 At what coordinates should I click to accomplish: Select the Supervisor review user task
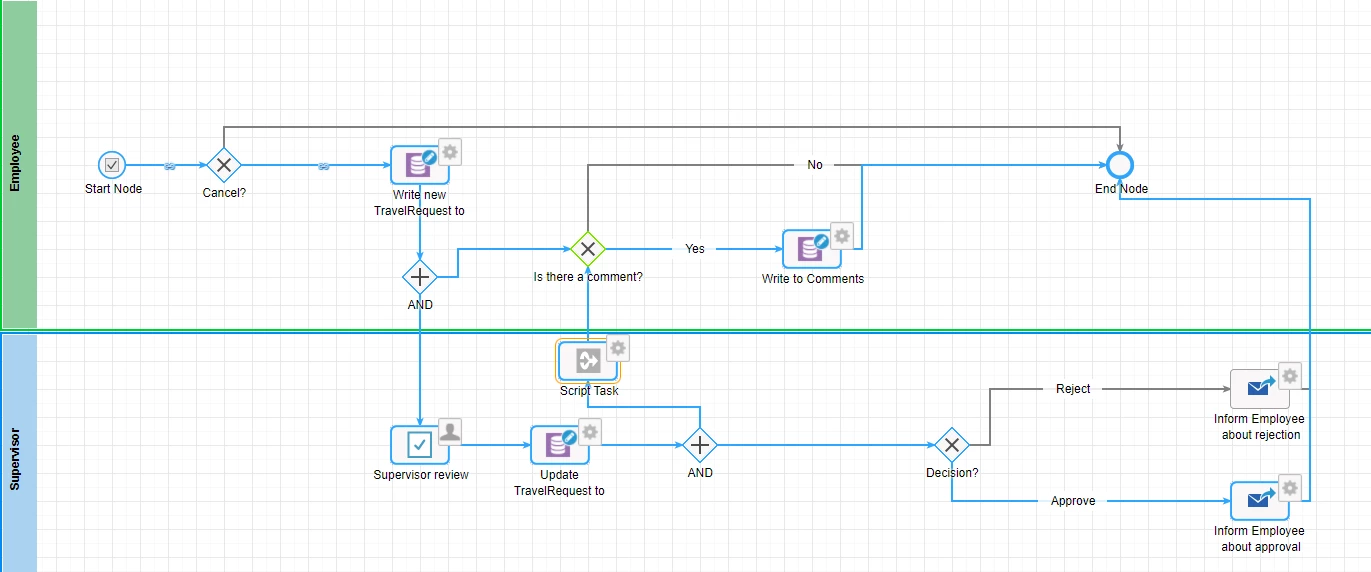(x=420, y=445)
